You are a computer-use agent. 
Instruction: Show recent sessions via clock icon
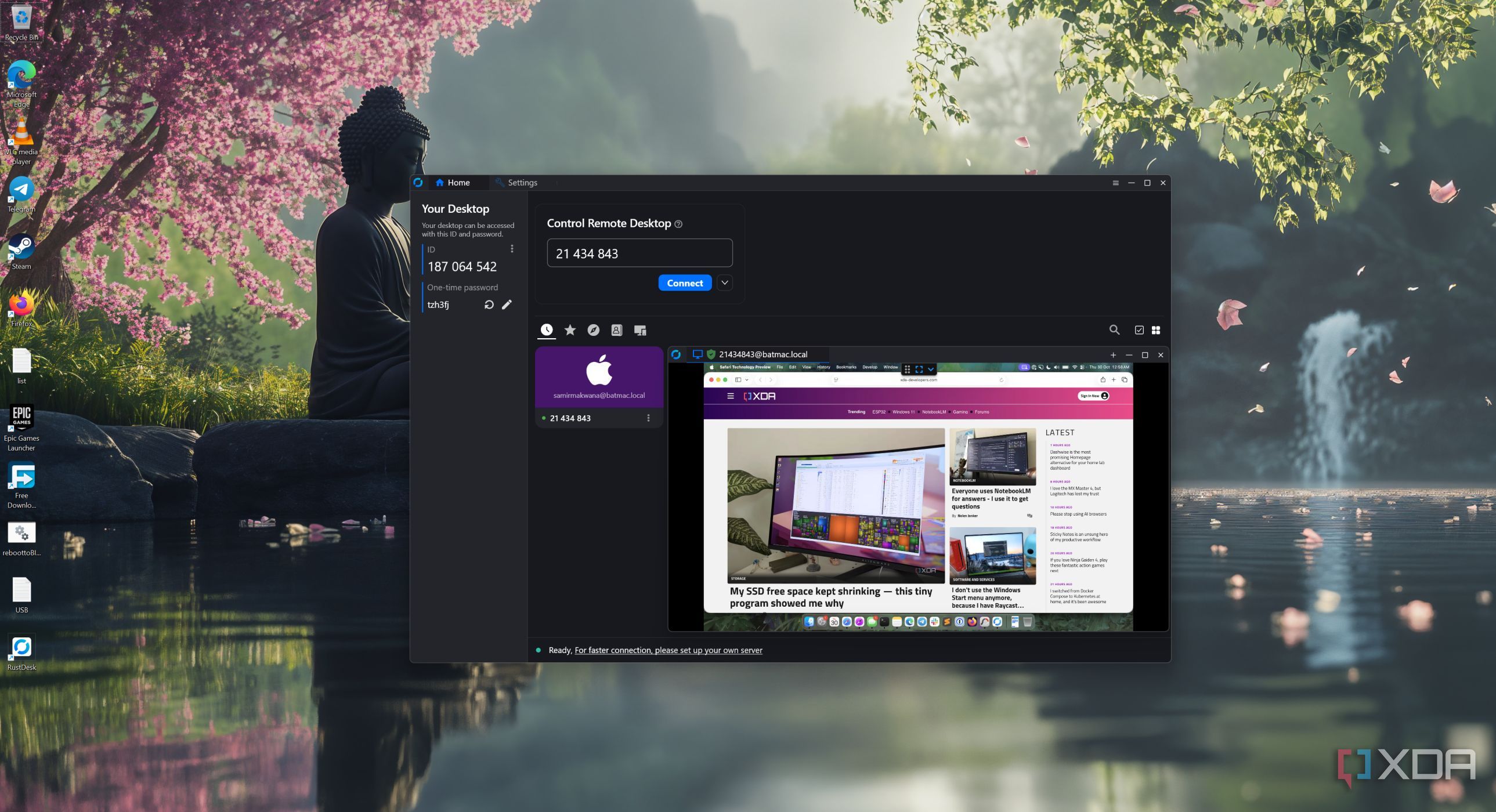(x=547, y=329)
